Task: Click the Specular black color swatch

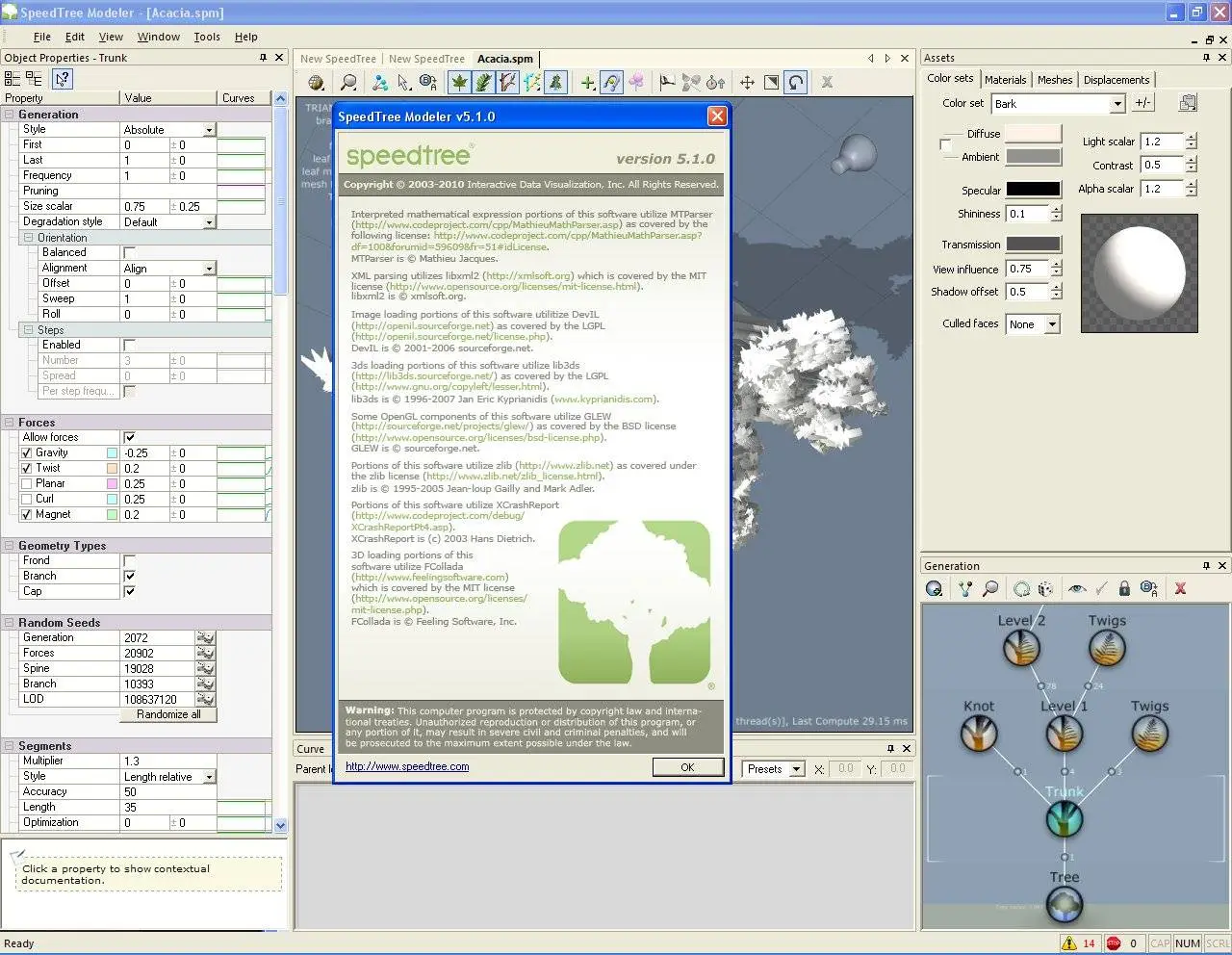Action: 1033,190
